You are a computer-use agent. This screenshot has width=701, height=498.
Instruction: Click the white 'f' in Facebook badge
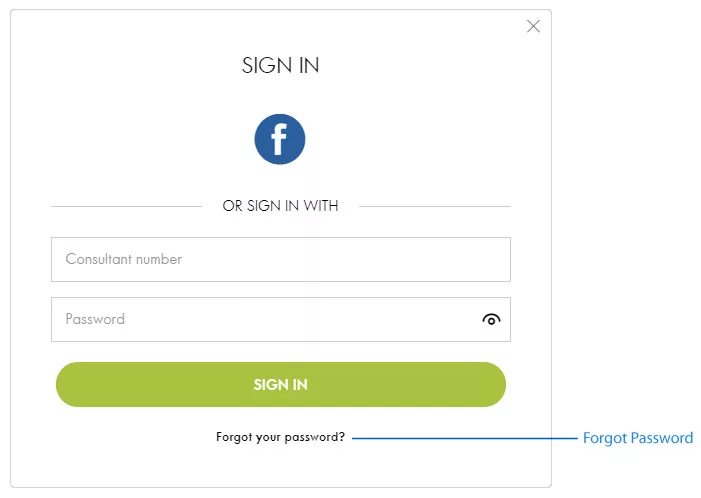[x=279, y=139]
